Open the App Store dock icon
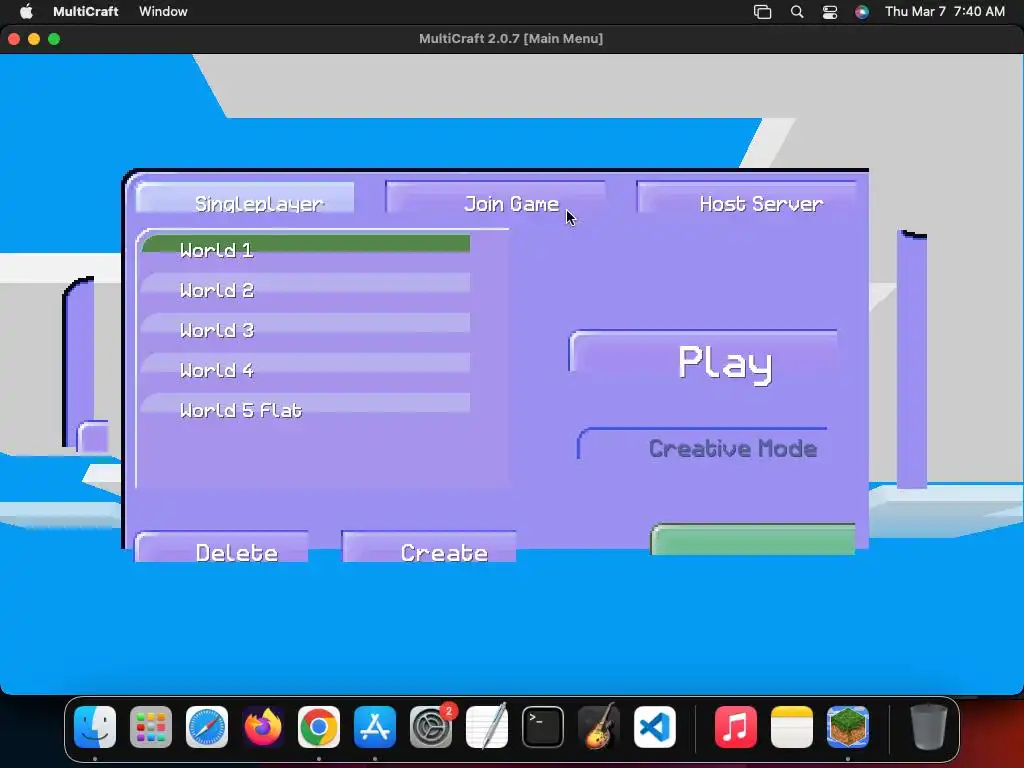 pos(375,727)
